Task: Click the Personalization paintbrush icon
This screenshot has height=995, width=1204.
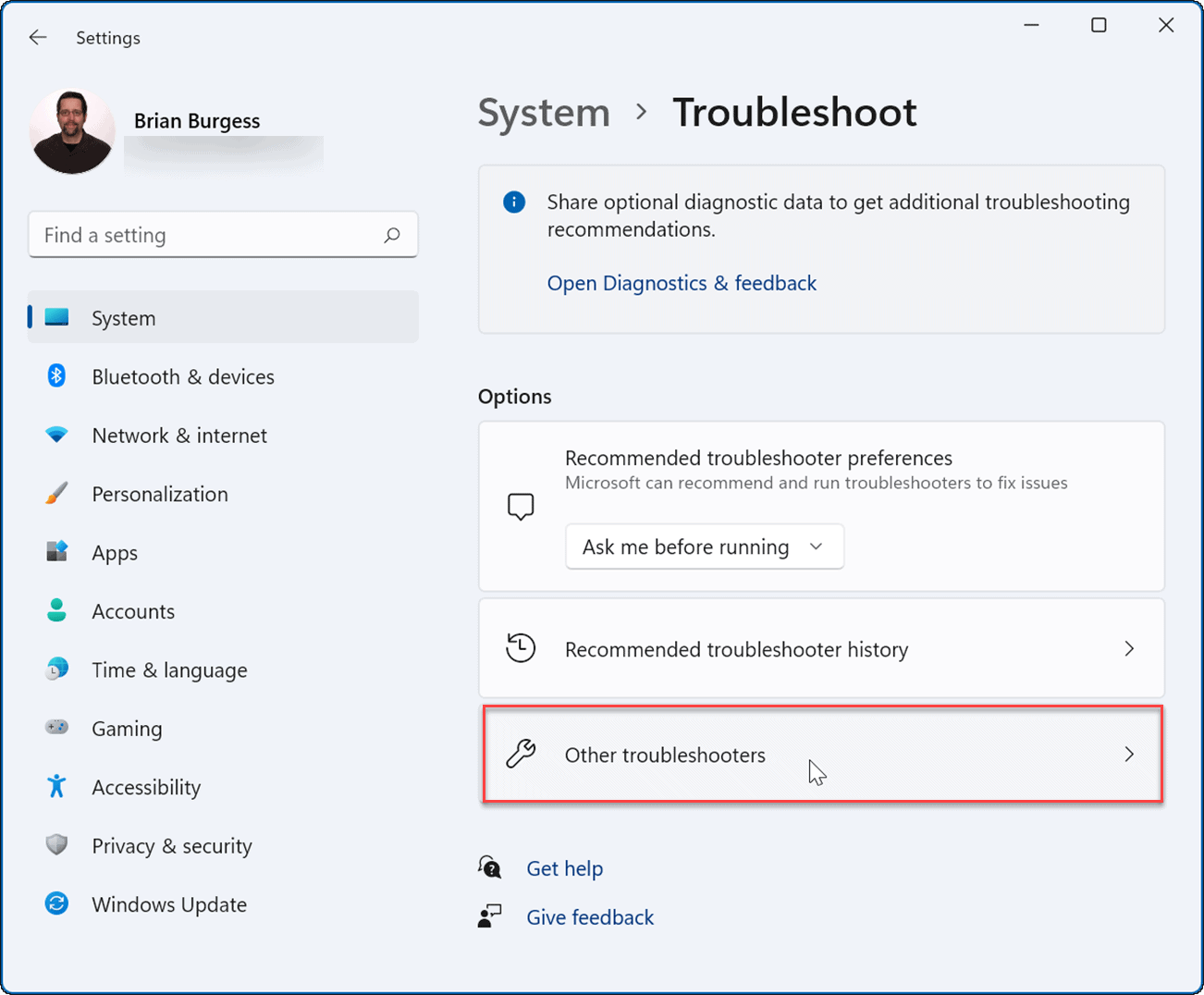Action: (x=56, y=494)
